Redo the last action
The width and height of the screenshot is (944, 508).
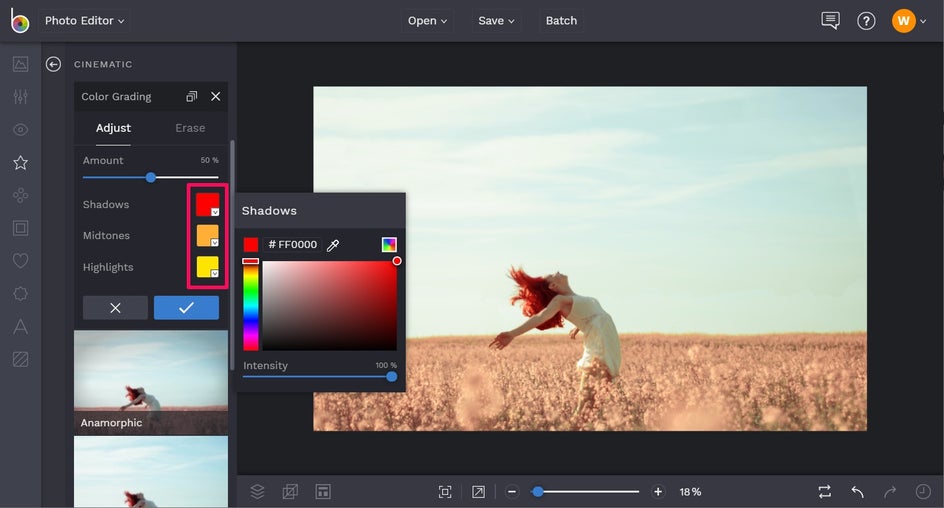click(890, 492)
